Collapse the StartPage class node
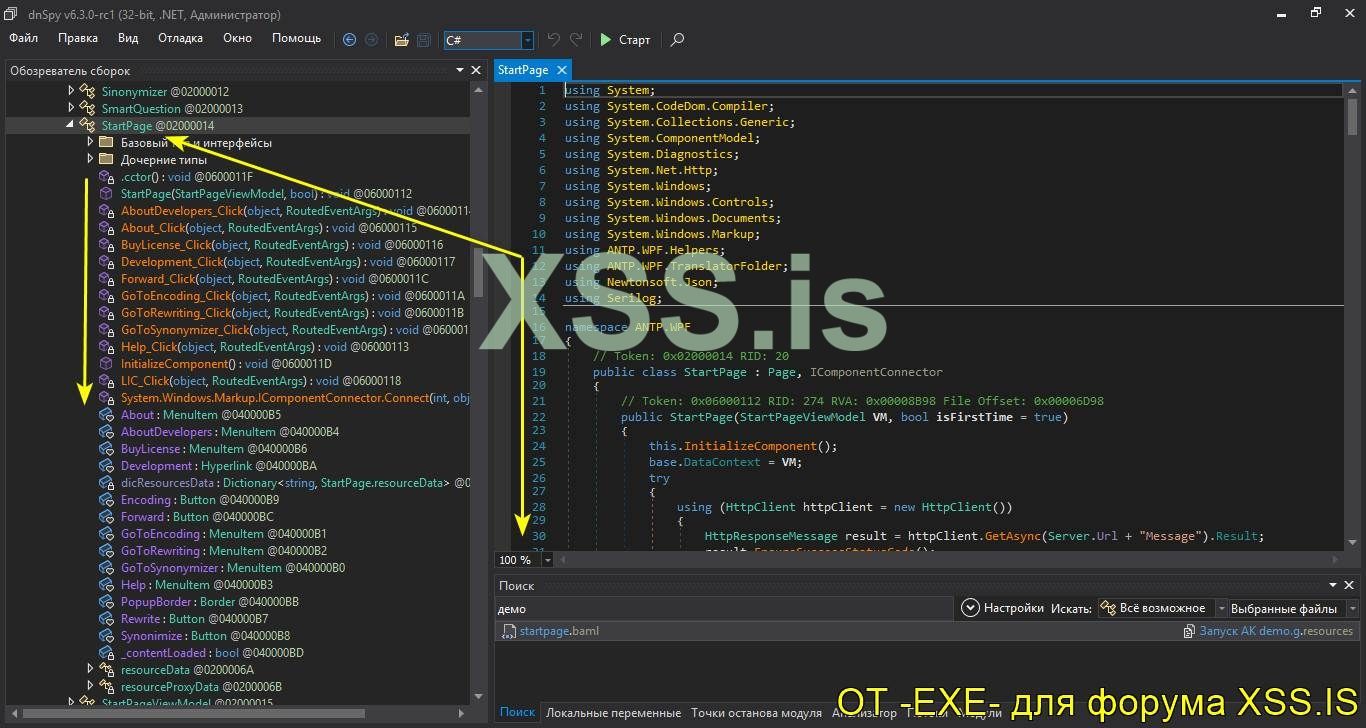The image size is (1366, 728). pyautogui.click(x=71, y=125)
